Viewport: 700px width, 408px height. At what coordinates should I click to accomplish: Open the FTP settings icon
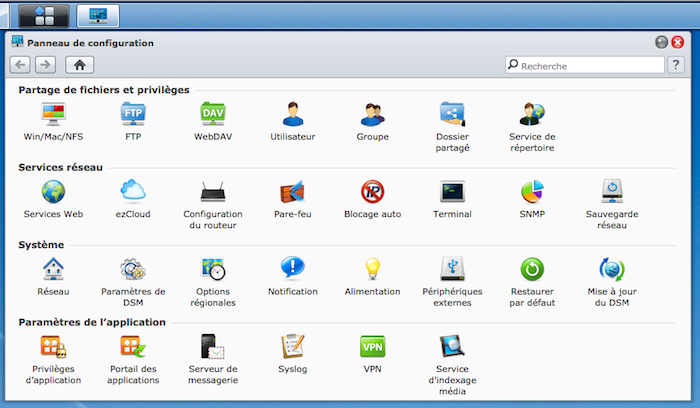tap(133, 114)
